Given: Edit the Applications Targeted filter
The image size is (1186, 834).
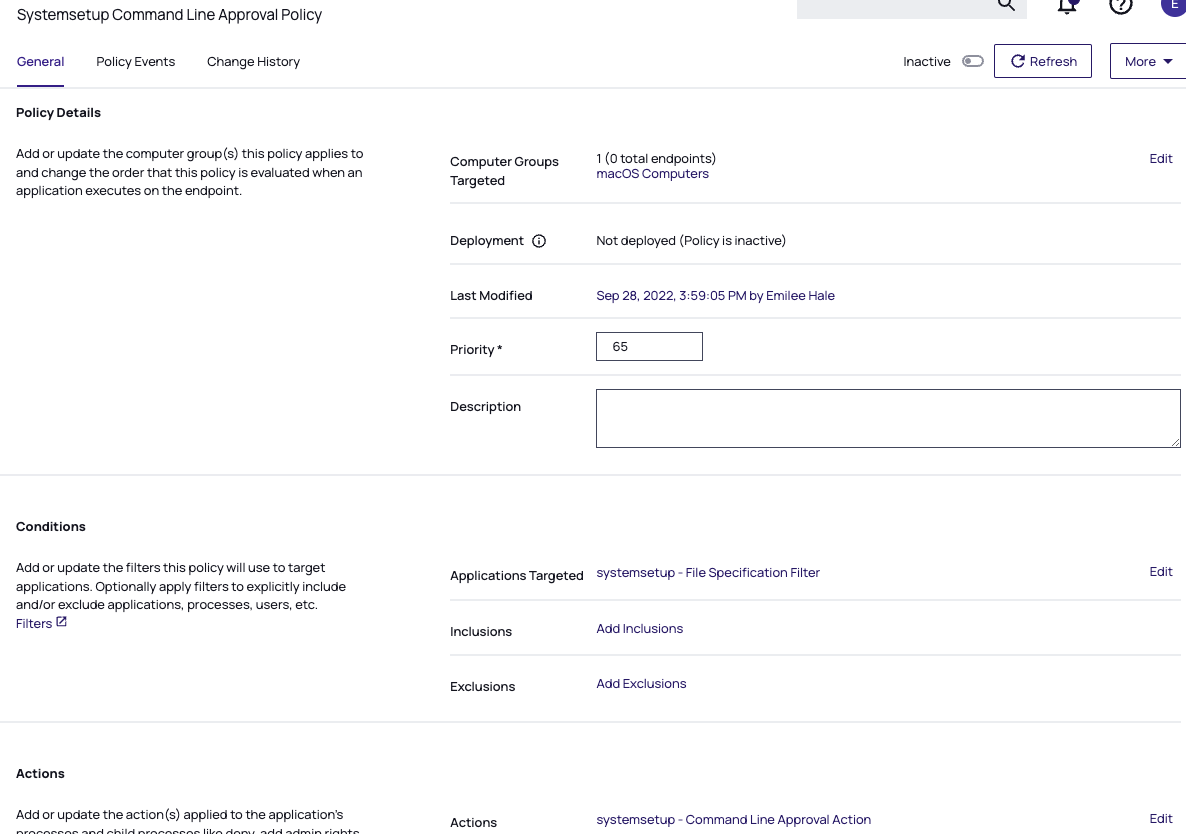Looking at the screenshot, I should click(1160, 572).
